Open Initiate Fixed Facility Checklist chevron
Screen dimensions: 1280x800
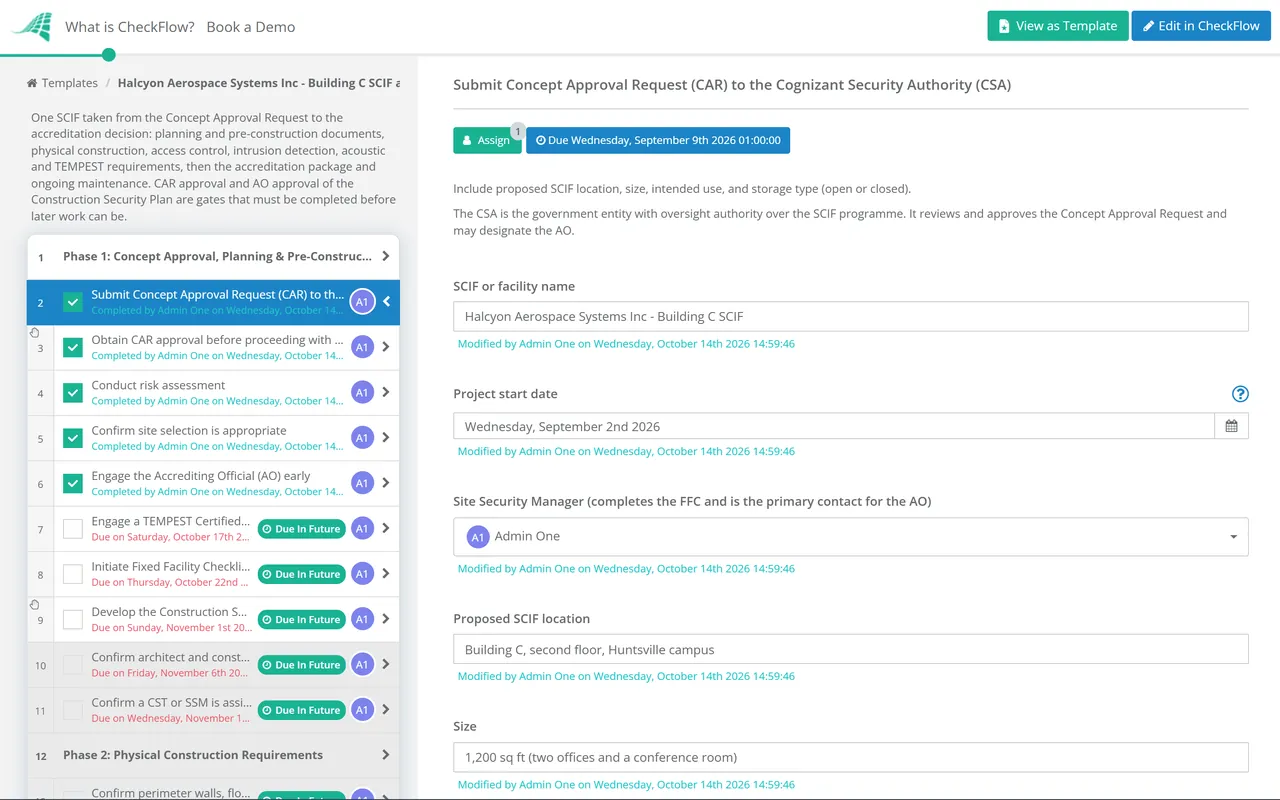(386, 574)
